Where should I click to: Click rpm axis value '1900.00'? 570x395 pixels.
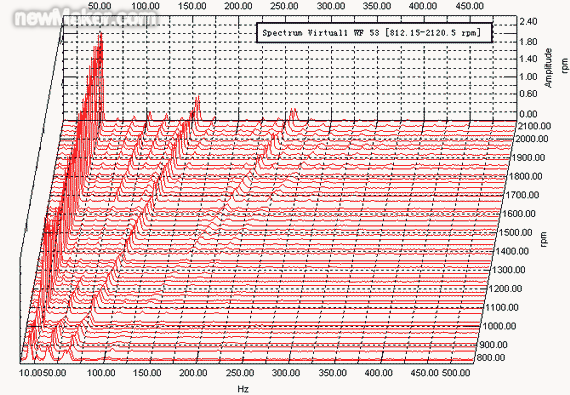coord(528,158)
